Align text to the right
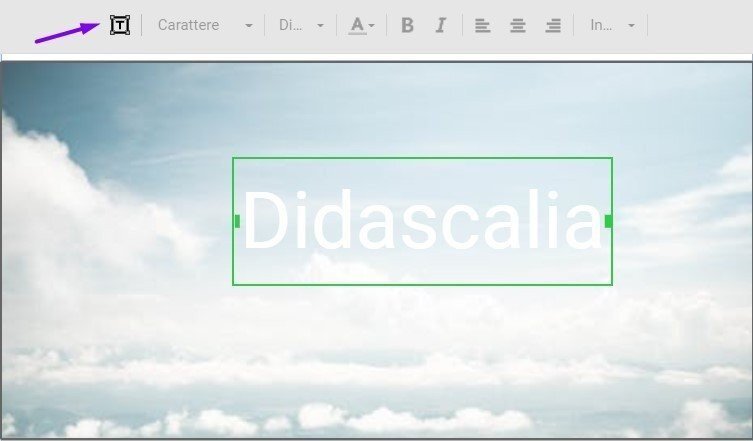The width and height of the screenshot is (753, 441). click(553, 25)
